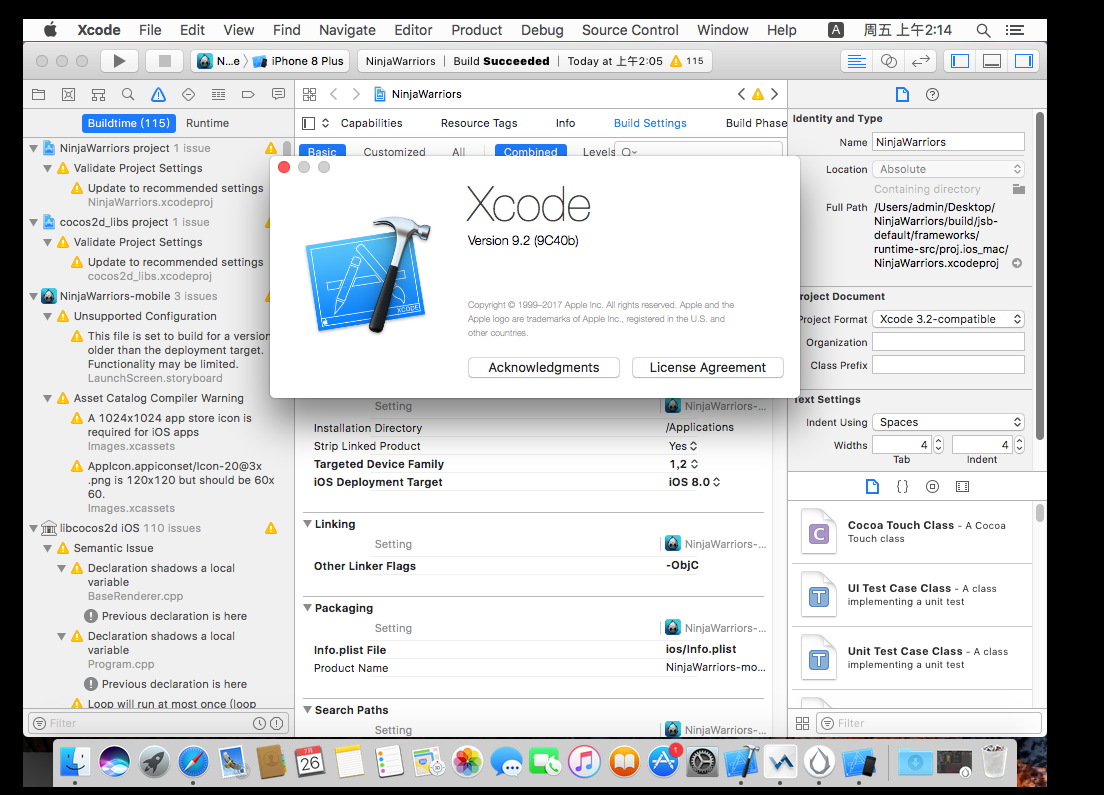This screenshot has width=1104, height=795.
Task: Choose containing directory folder icon
Action: coord(1018,189)
